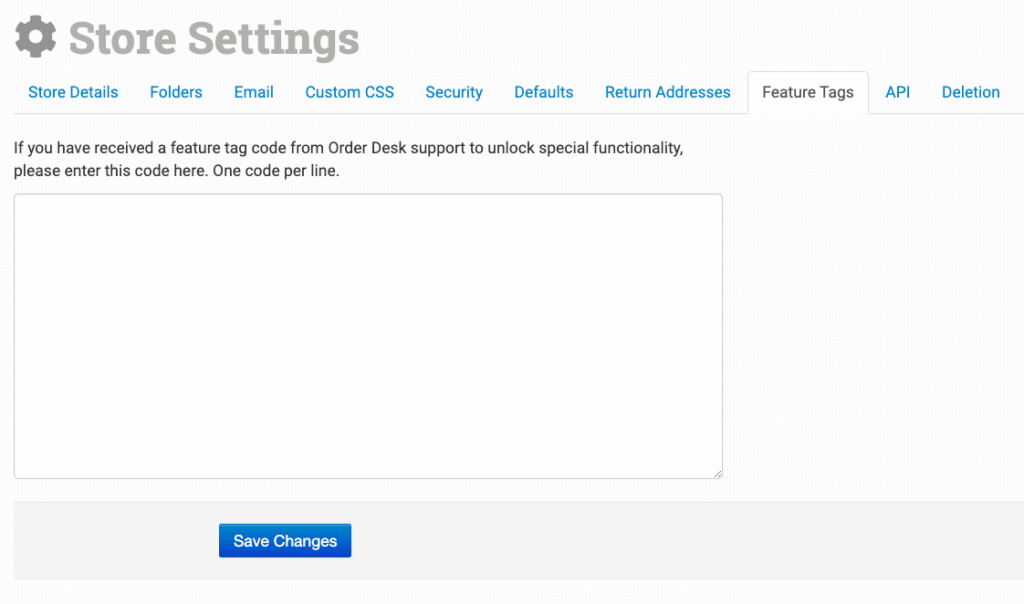Screen dimensions: 1024x604
Task: Focus the feature tag code text area
Action: click(x=368, y=336)
